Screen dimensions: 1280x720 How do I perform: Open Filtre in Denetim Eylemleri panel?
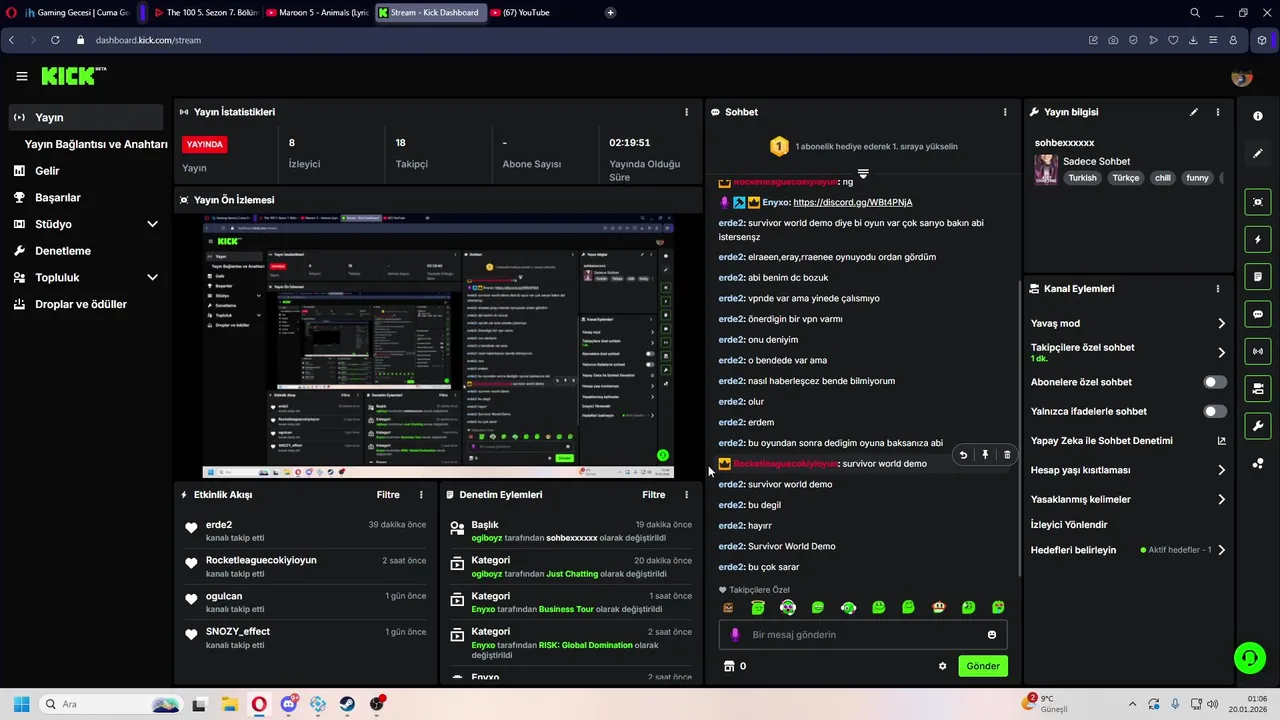pos(653,495)
